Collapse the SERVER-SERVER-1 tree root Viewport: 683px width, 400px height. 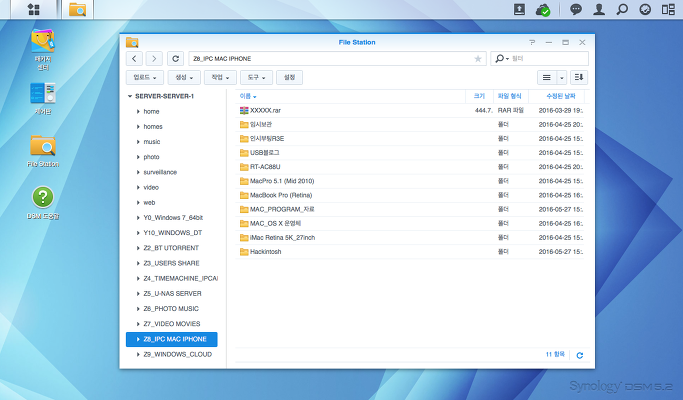(130, 96)
